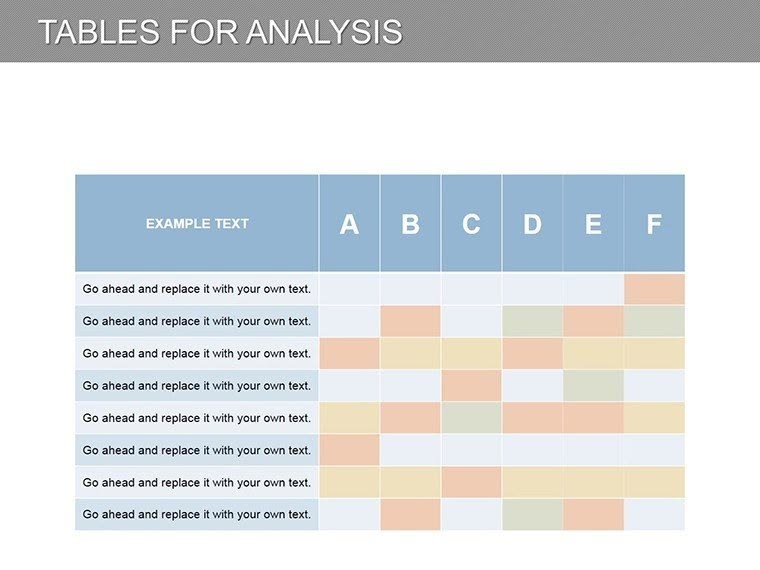The width and height of the screenshot is (760, 570).
Task: Click the green cell in fifth row, column C
Action: (471, 418)
